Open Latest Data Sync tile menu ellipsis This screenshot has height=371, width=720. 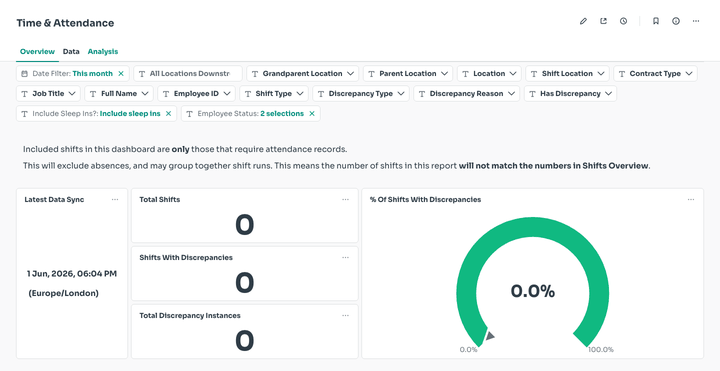(115, 199)
